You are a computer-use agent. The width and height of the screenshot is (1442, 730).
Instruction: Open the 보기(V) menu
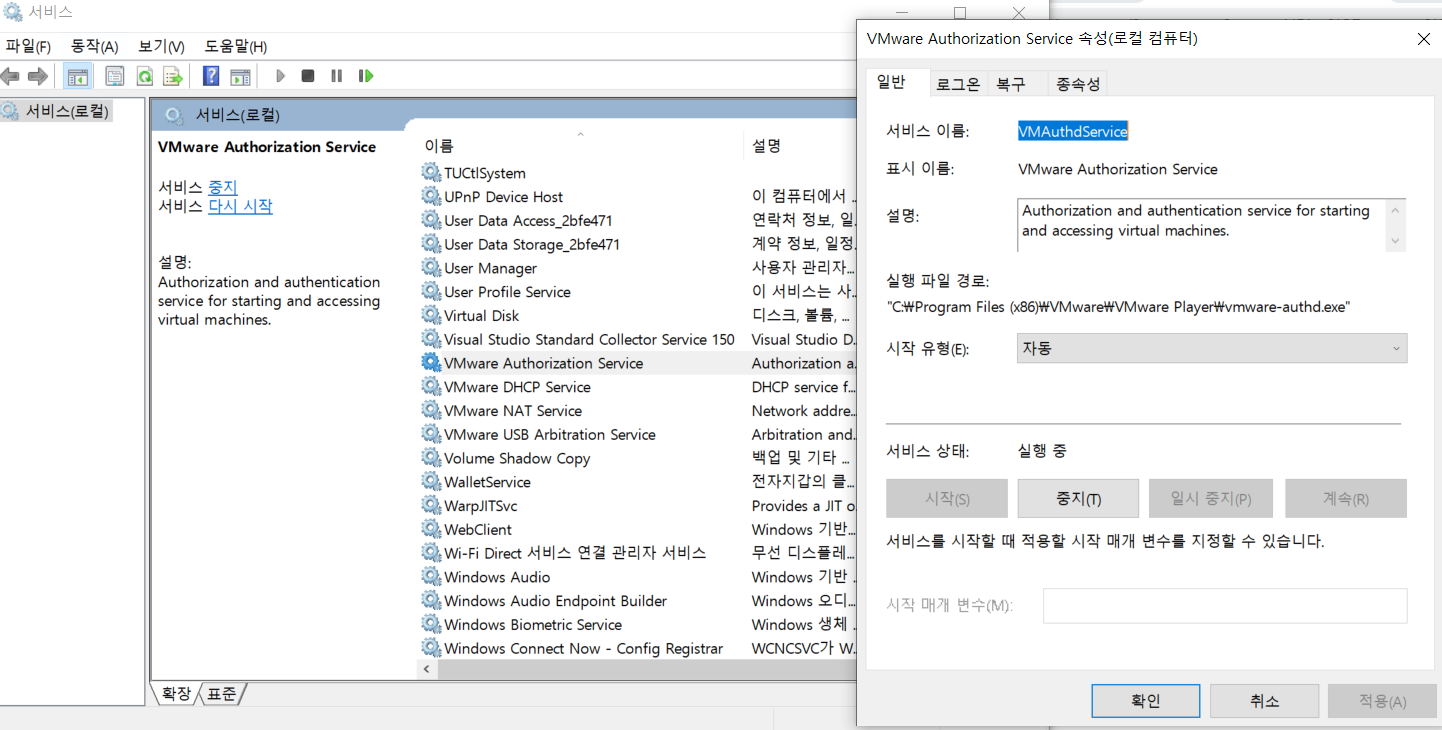point(162,46)
